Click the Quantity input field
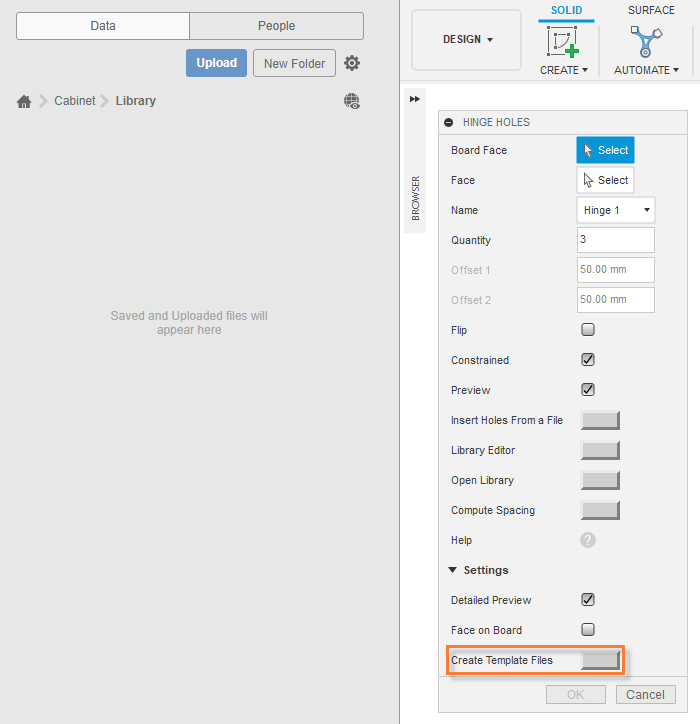Screen dimensions: 700x724 click(x=615, y=240)
